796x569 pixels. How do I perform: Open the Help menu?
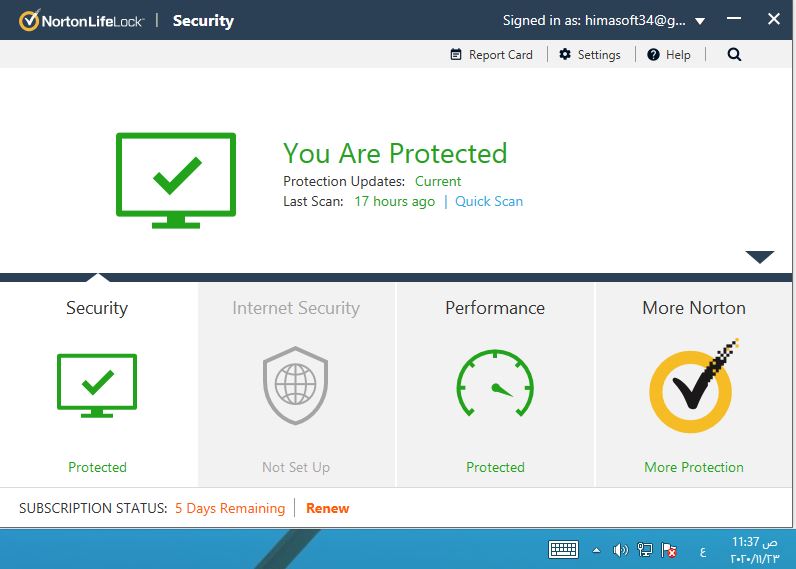(x=669, y=54)
